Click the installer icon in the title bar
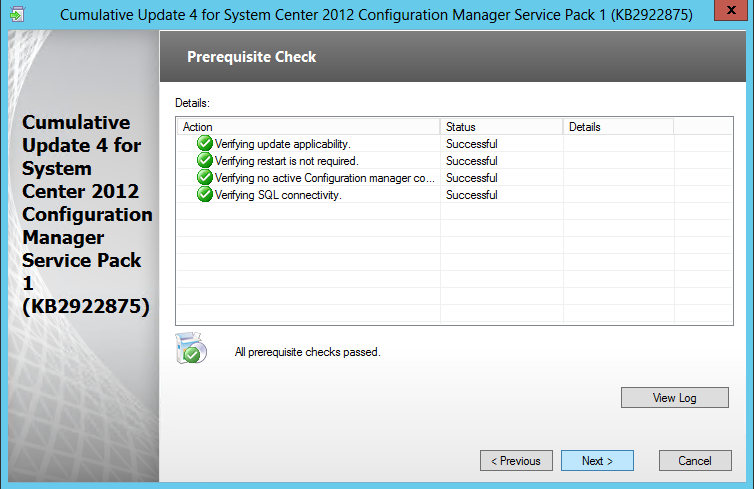Viewport: 754px width, 489px height. coord(17,14)
